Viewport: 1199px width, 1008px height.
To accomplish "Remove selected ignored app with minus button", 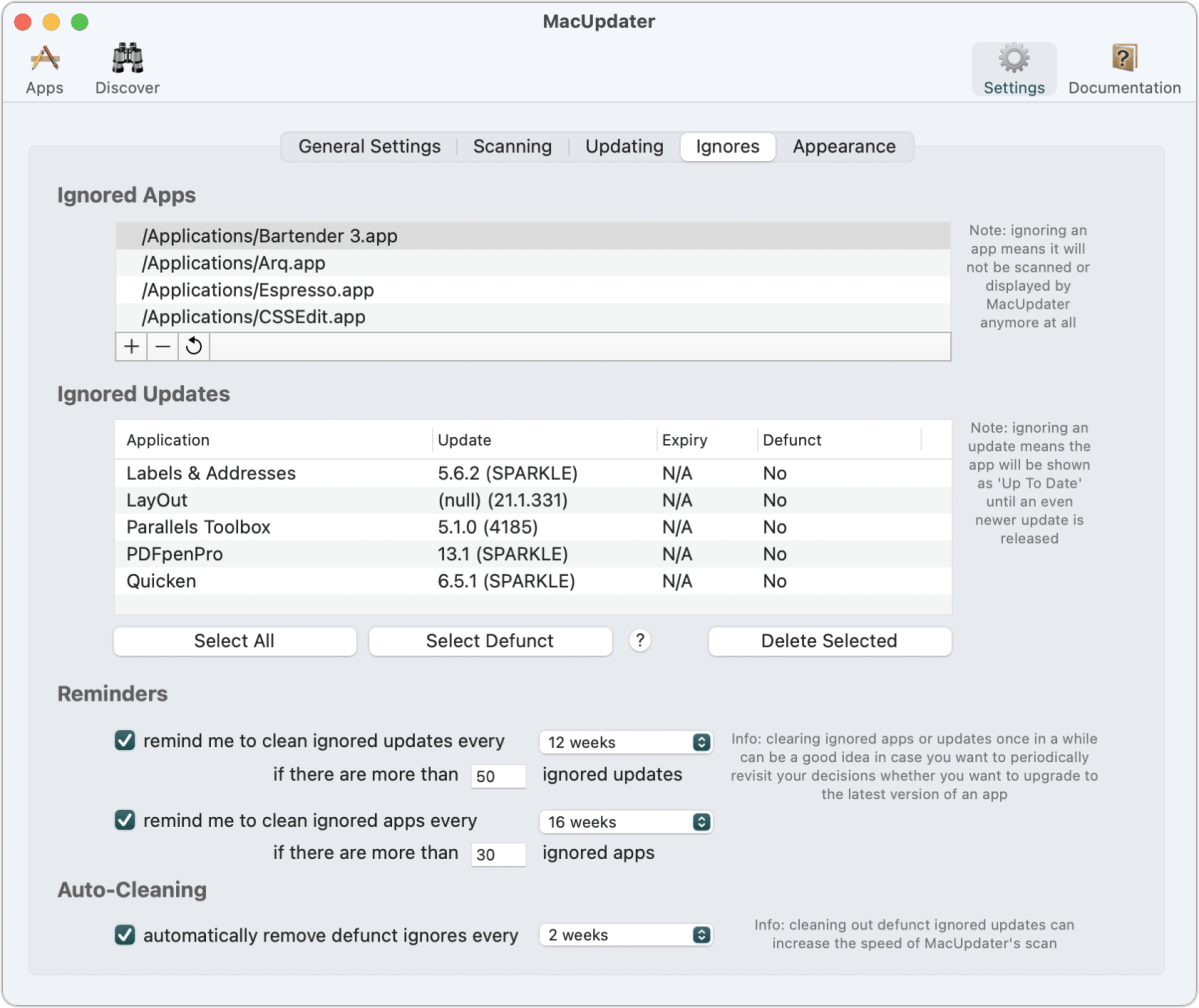I will (163, 346).
